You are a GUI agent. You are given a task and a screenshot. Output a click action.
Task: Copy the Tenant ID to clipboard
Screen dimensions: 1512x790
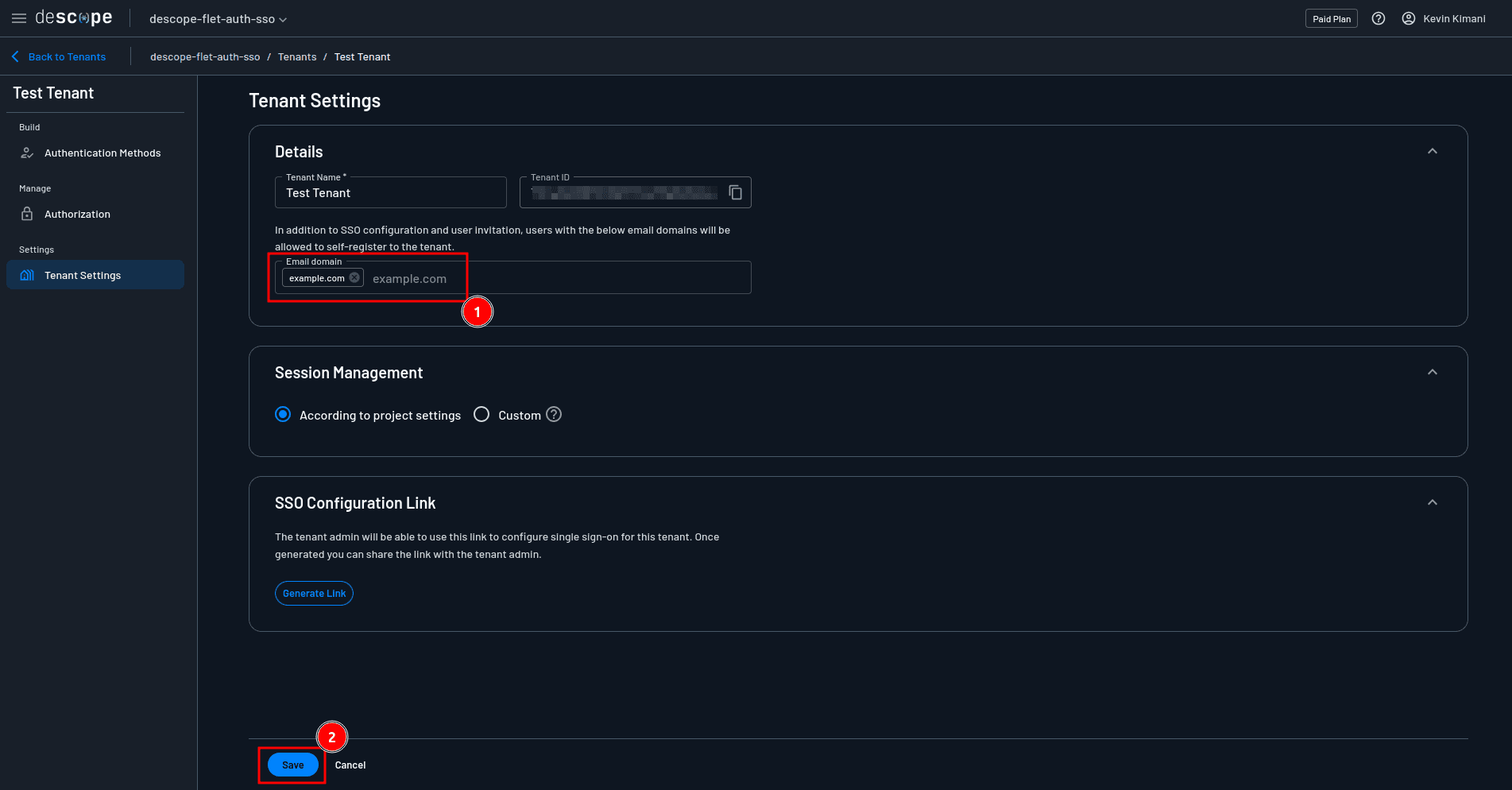pos(735,192)
